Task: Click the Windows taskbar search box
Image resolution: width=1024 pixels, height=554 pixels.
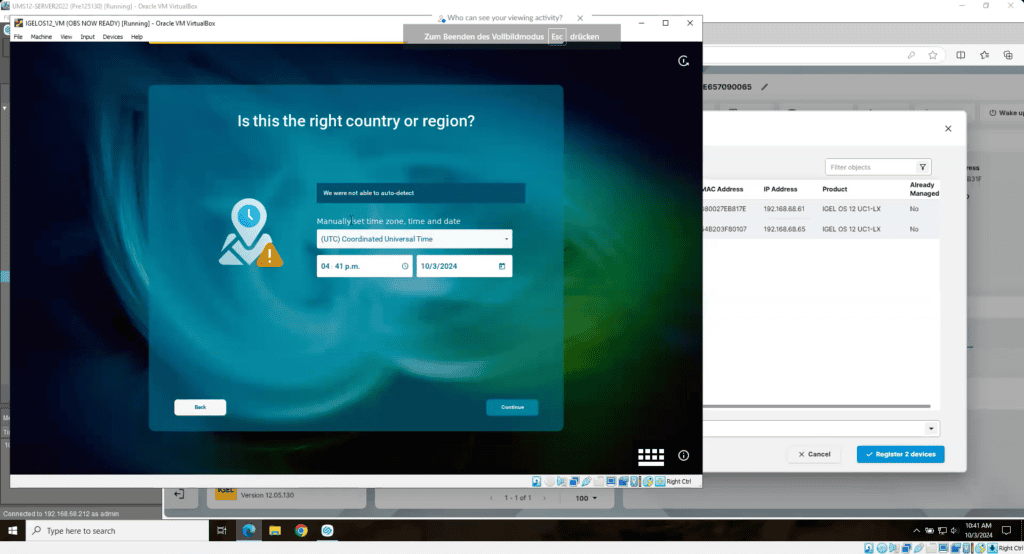Action: click(118, 530)
